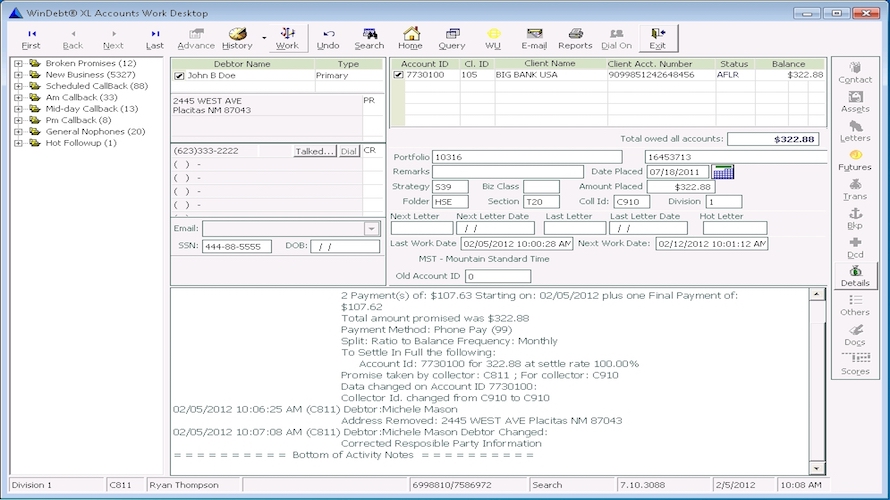Open the Assets side panel
Viewport: 890px width, 500px height.
(x=855, y=102)
